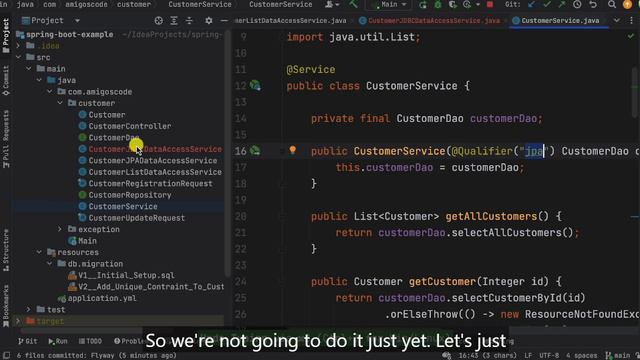The height and width of the screenshot is (360, 640).
Task: Click the rollback undo arrow icon
Action: pyautogui.click(x=593, y=4)
